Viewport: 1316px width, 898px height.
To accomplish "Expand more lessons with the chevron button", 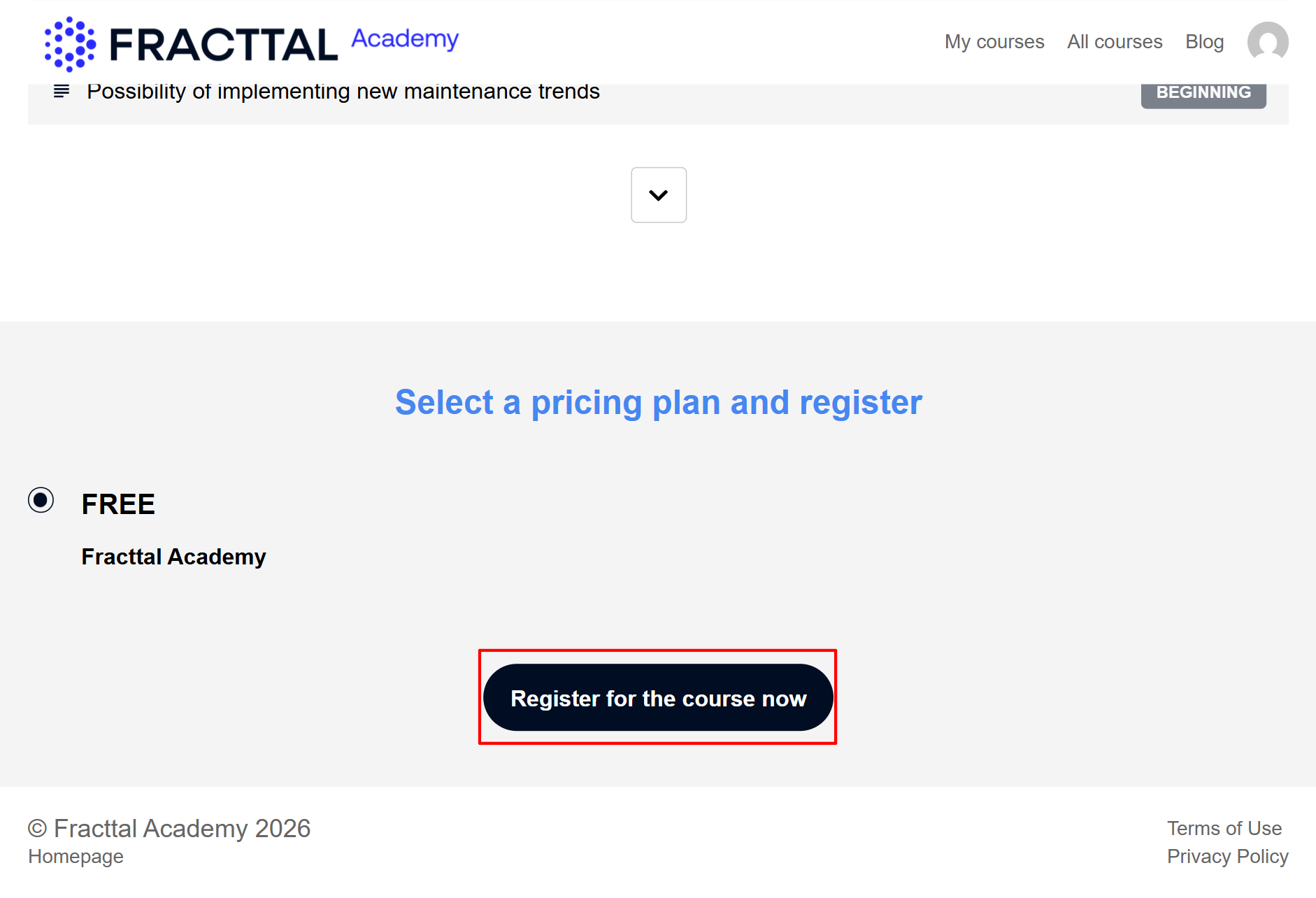I will (x=658, y=195).
